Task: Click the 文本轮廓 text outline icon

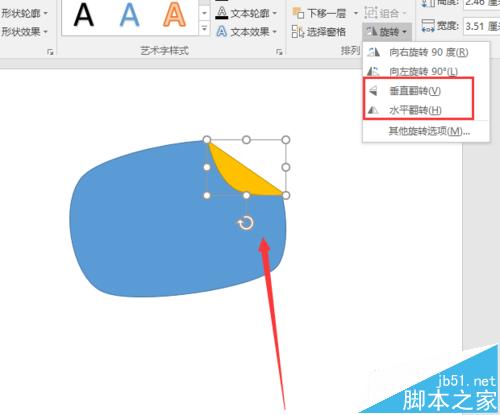Action: click(221, 13)
